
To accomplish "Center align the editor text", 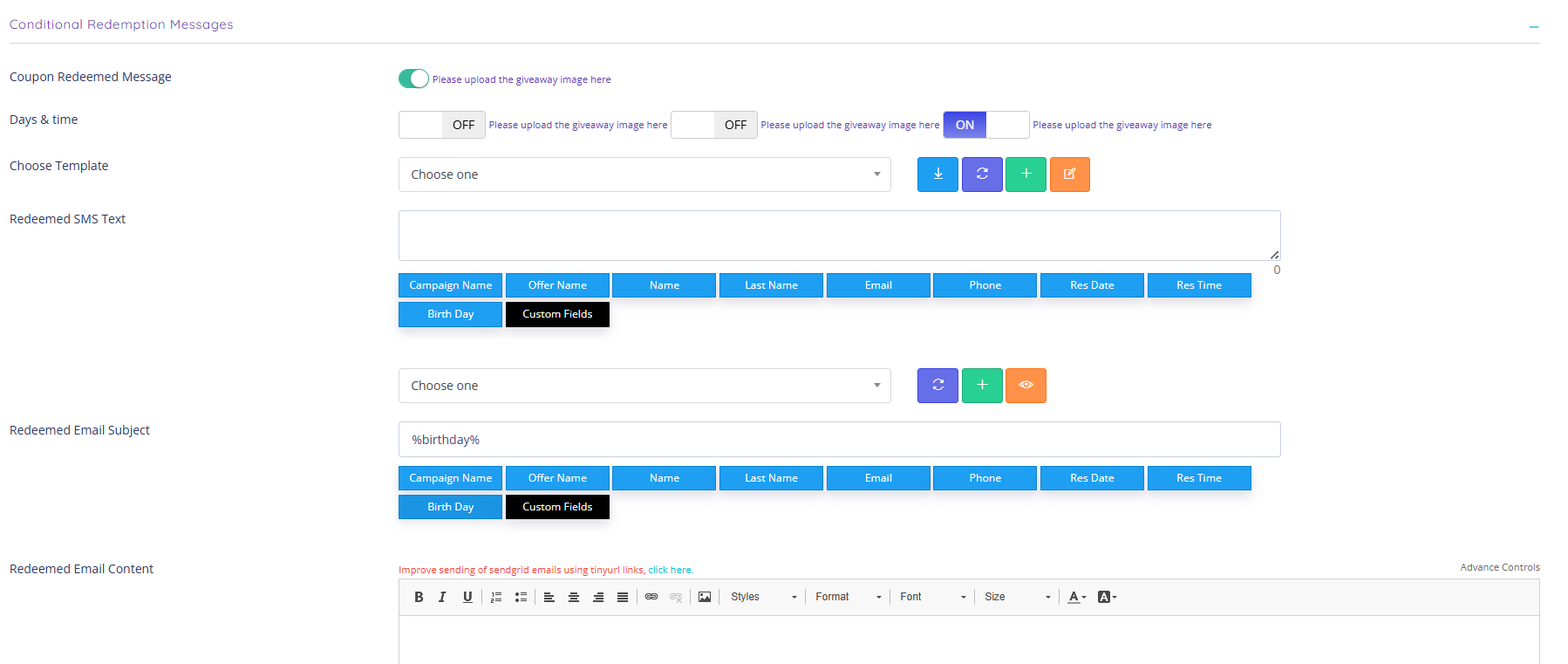I will 574,597.
